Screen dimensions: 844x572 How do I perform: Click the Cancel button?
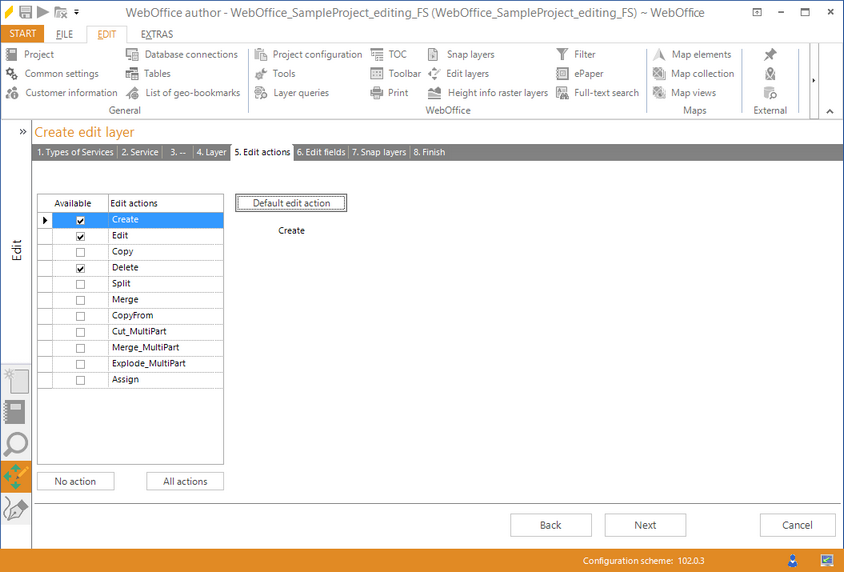(797, 525)
